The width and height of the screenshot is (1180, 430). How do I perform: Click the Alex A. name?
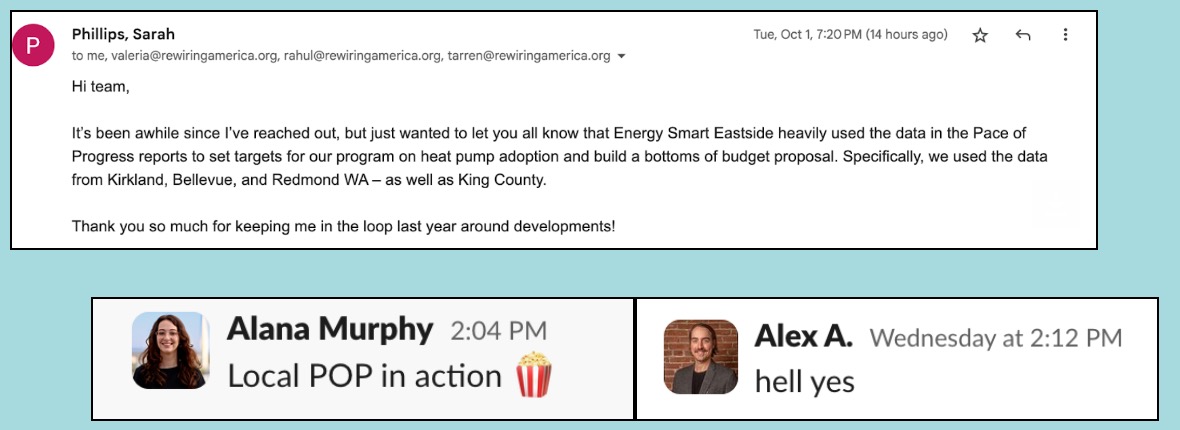coord(804,337)
